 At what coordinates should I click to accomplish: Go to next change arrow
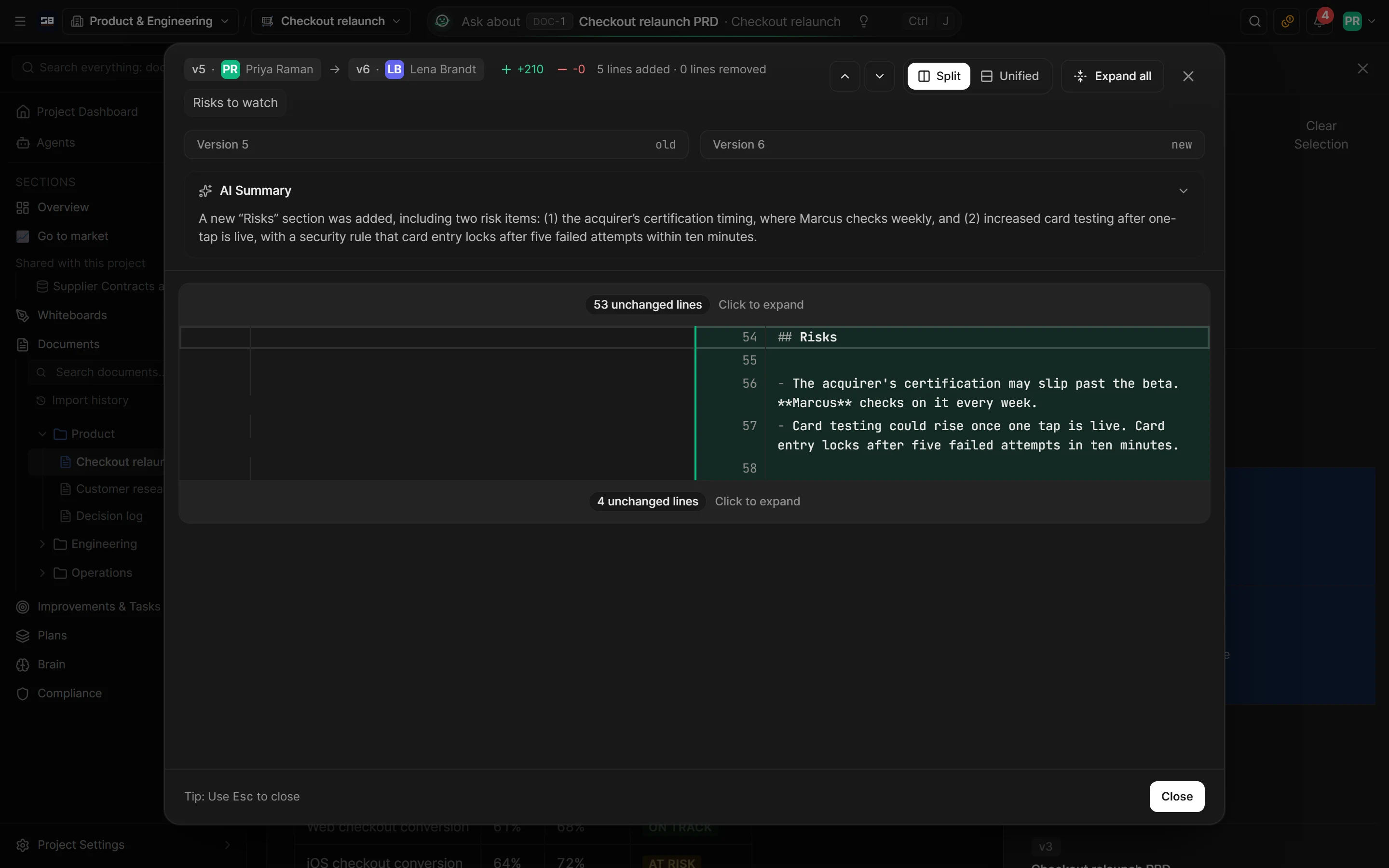[879, 76]
